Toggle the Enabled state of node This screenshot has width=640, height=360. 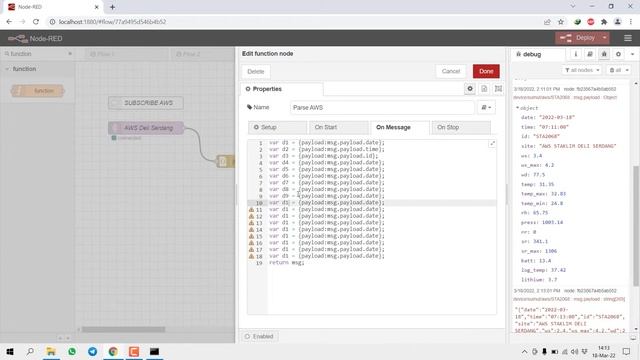pos(260,336)
